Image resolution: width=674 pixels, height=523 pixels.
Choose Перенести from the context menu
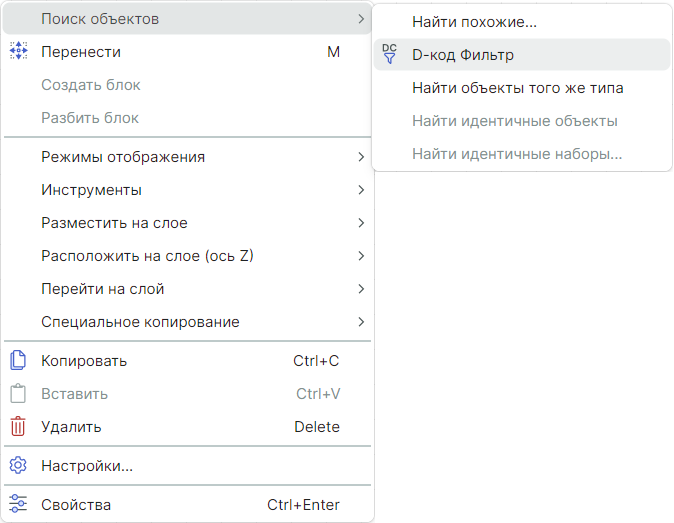pyautogui.click(x=81, y=52)
